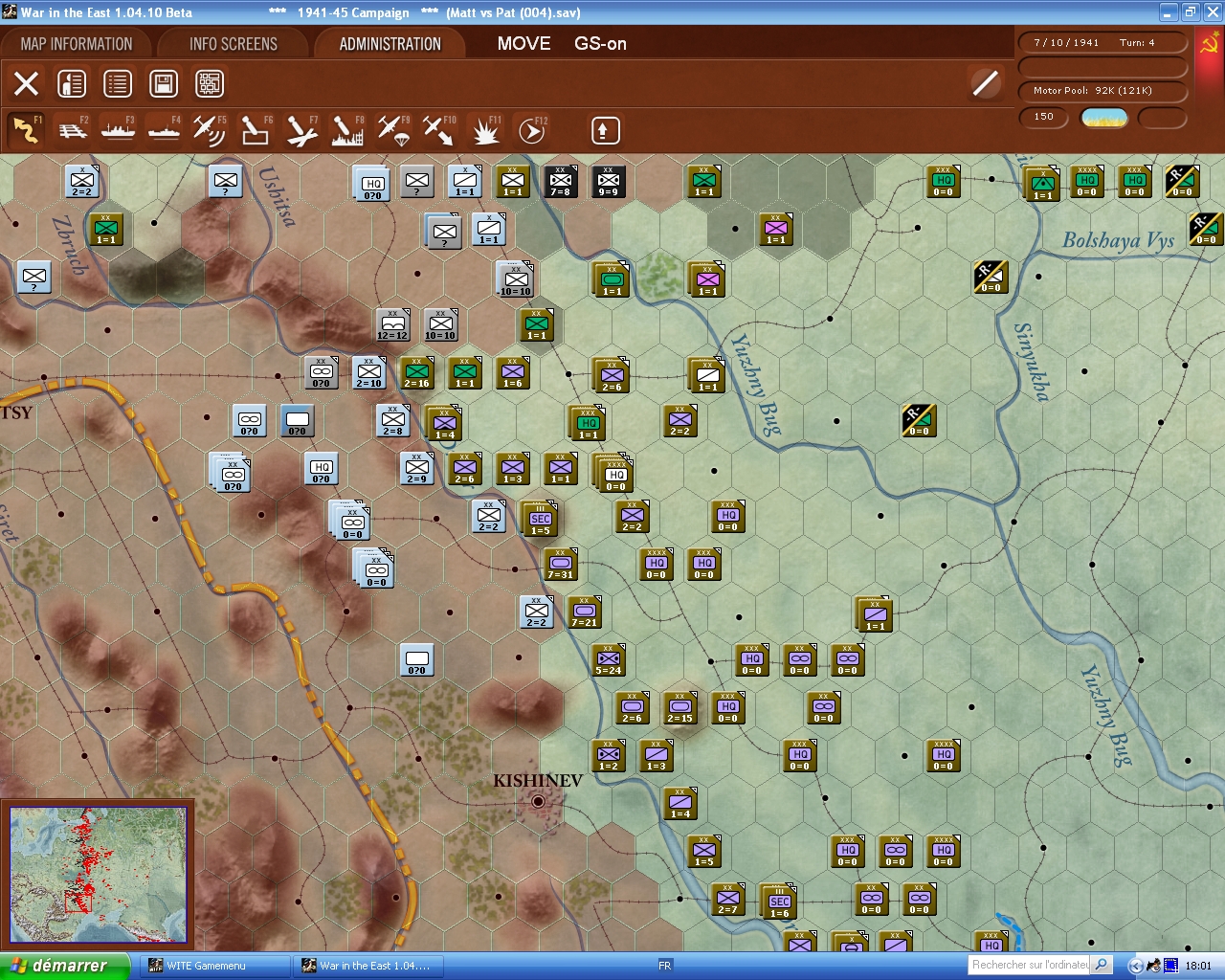
Task: Click the date and Turn 4 display
Action: (1102, 43)
